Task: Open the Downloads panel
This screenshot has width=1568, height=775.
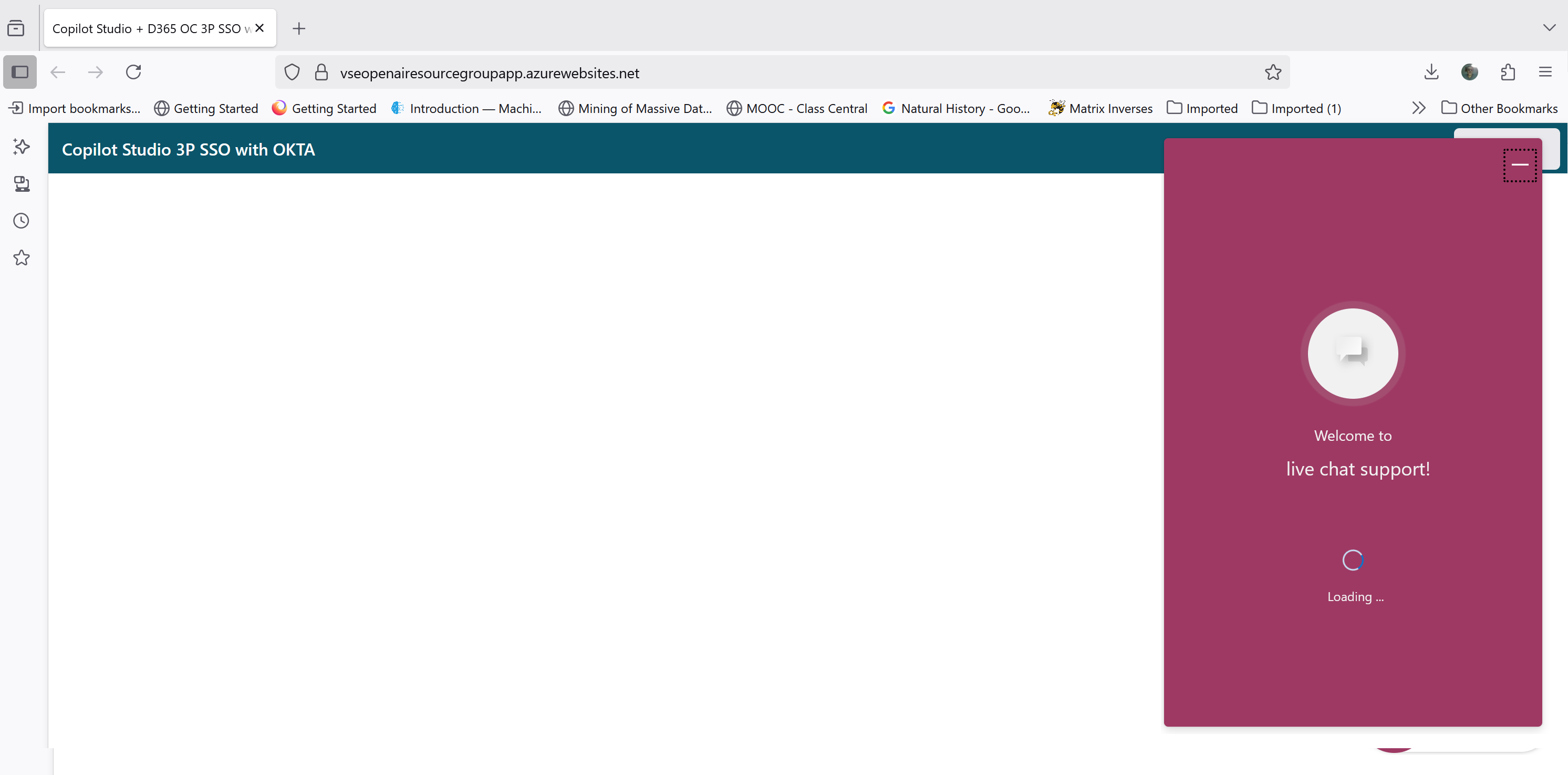Action: (1431, 73)
